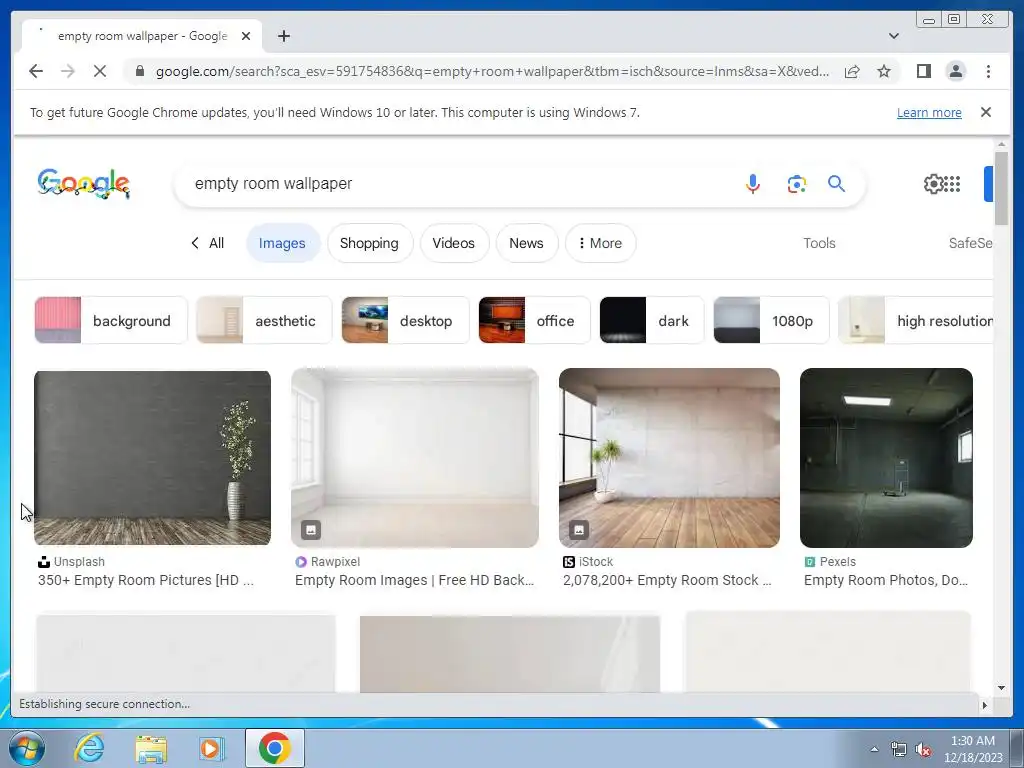Open '2,078,200+ Empty Room Stock' link
This screenshot has width=1024, height=768.
click(667, 580)
